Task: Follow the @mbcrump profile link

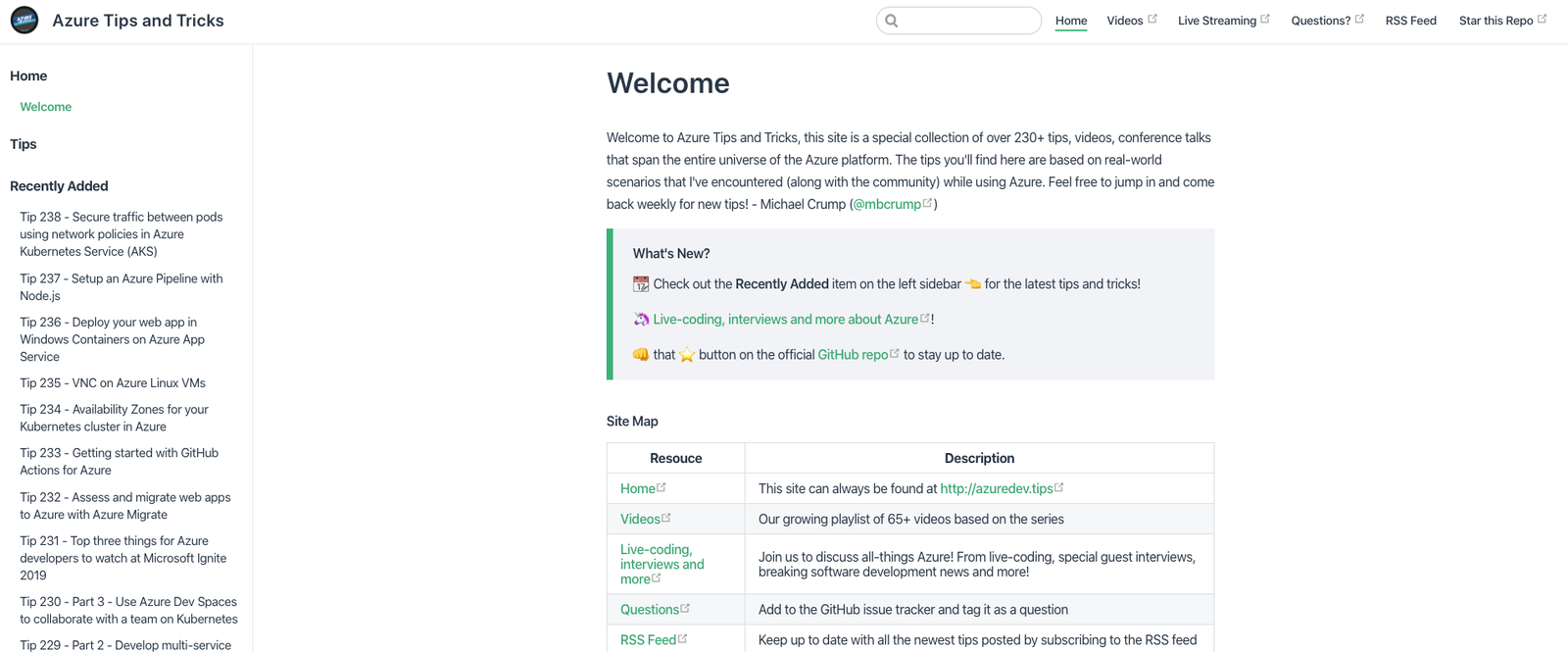Action: pyautogui.click(x=887, y=204)
